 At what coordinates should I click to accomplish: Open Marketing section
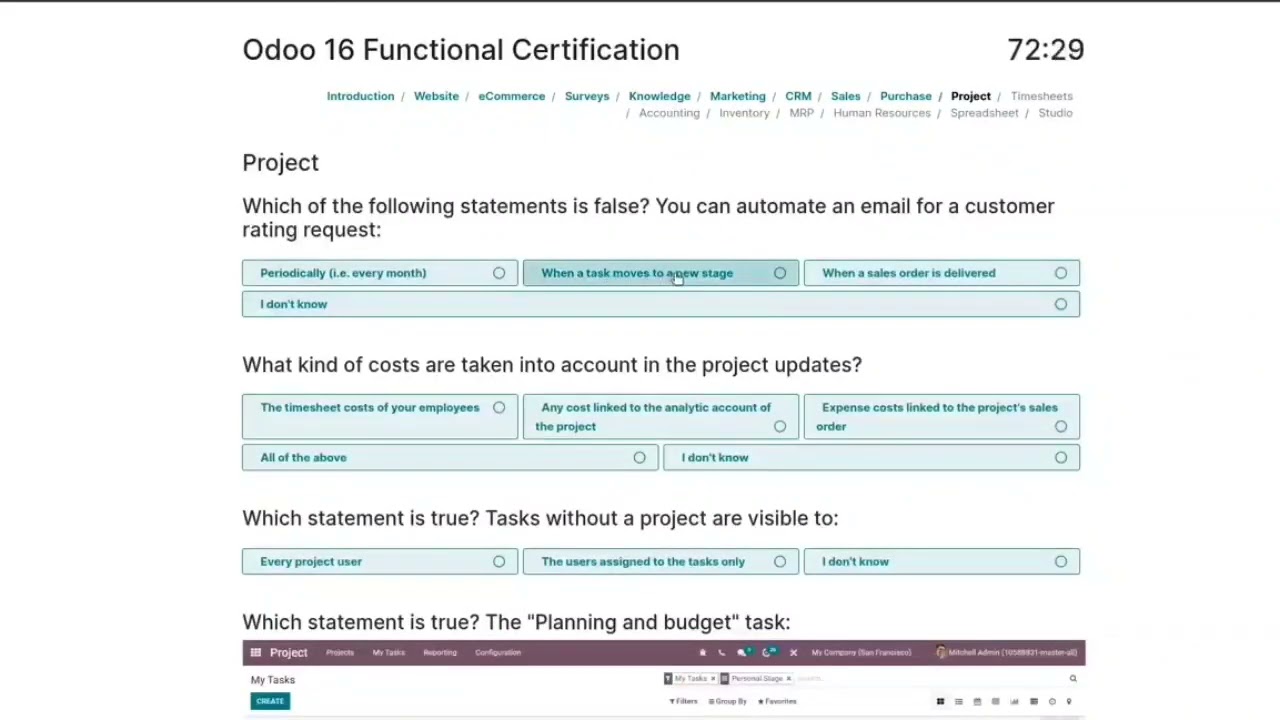pyautogui.click(x=737, y=96)
